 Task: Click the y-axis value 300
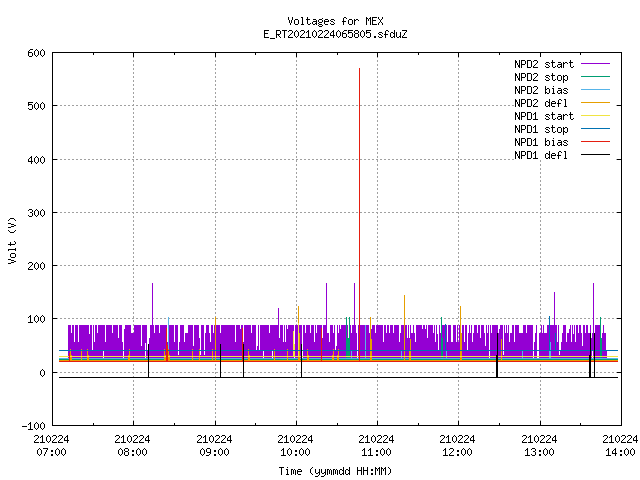click(36, 213)
